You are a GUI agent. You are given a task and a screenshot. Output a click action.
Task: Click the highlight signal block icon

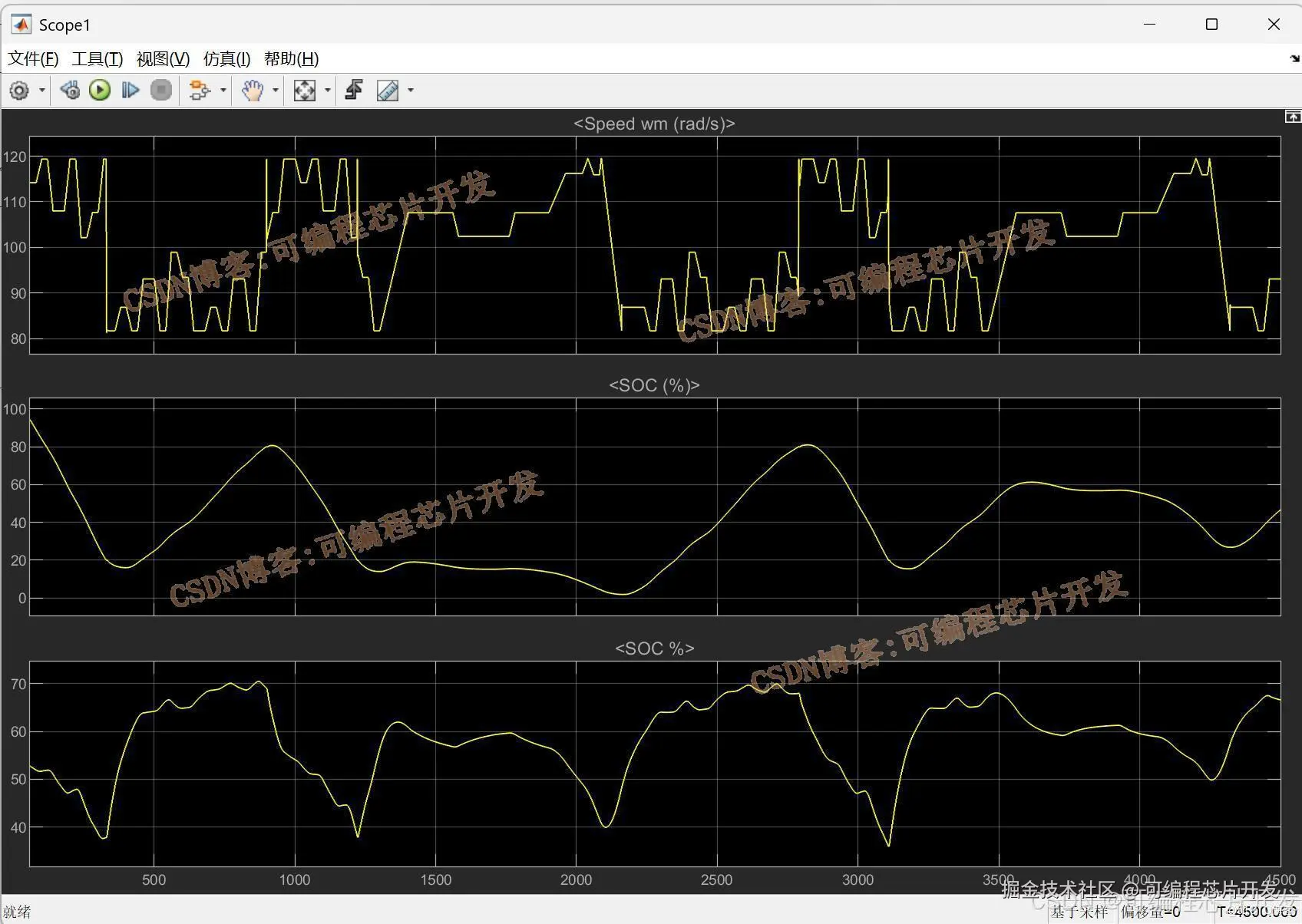pos(200,91)
